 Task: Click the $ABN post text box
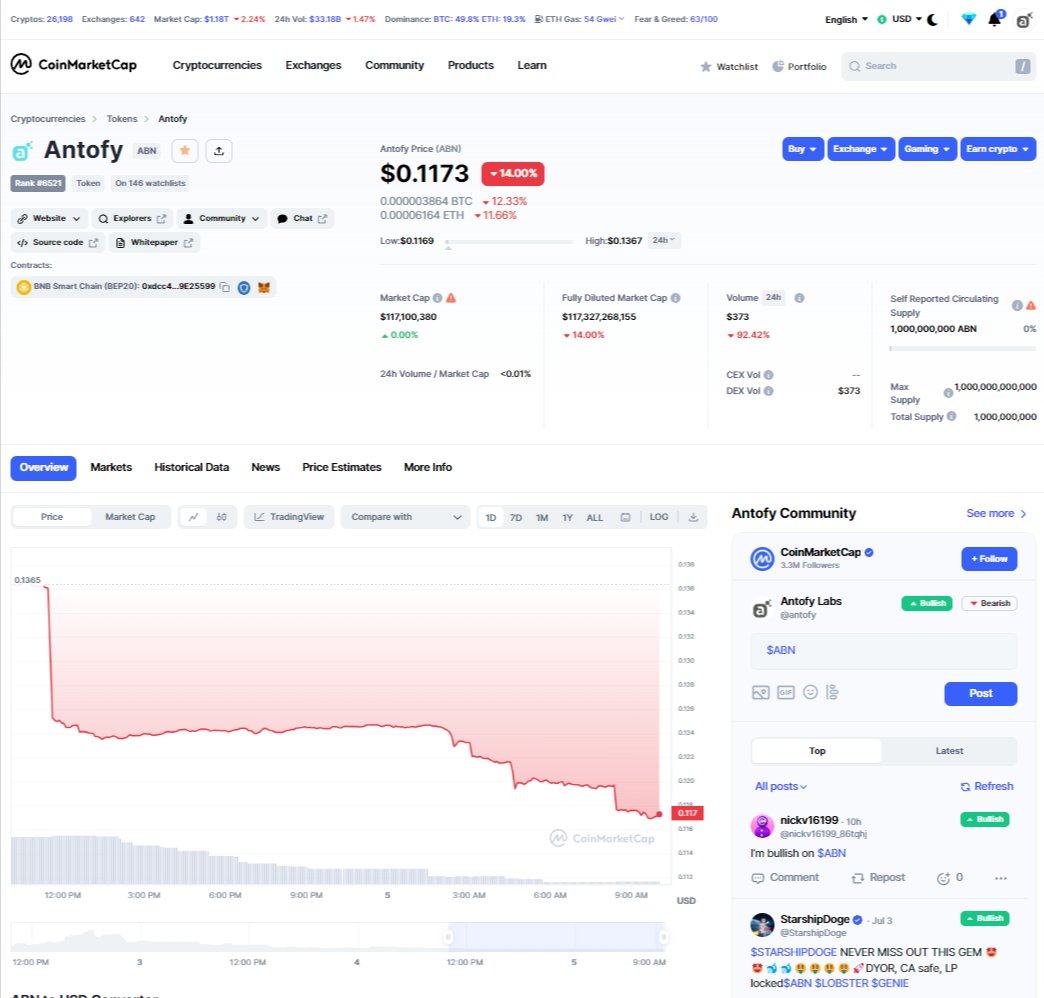tap(884, 650)
